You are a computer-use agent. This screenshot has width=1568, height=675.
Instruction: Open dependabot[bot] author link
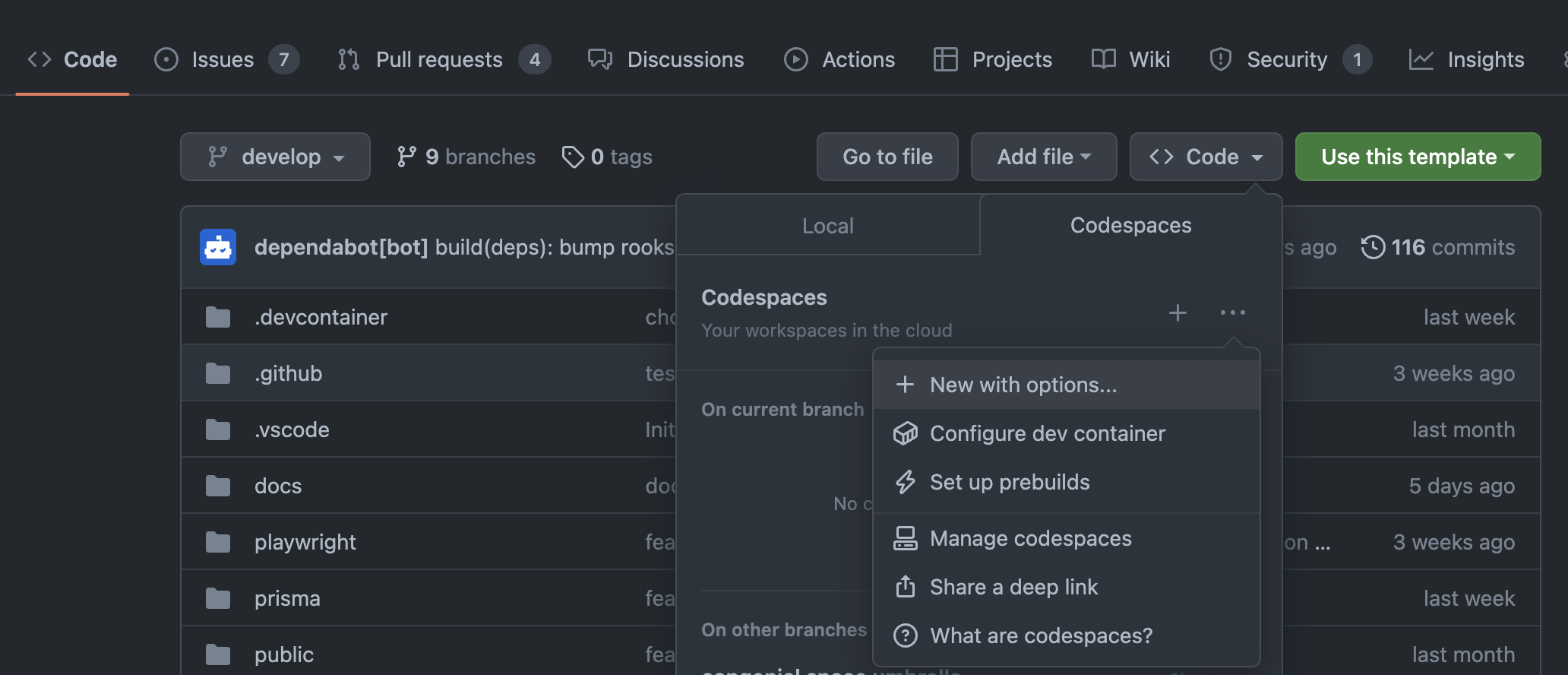pyautogui.click(x=341, y=247)
